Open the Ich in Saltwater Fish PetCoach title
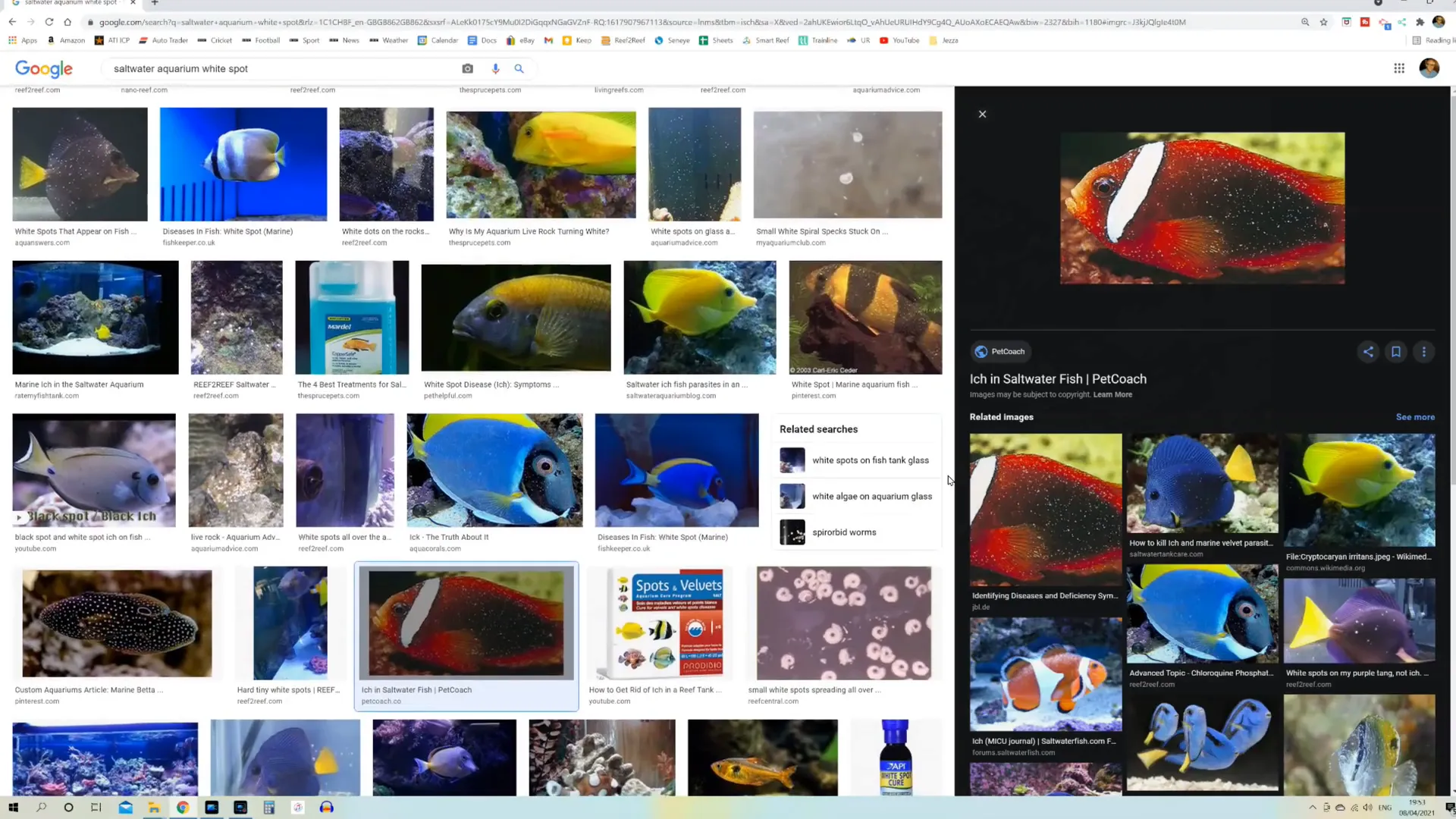 pos(1058,379)
